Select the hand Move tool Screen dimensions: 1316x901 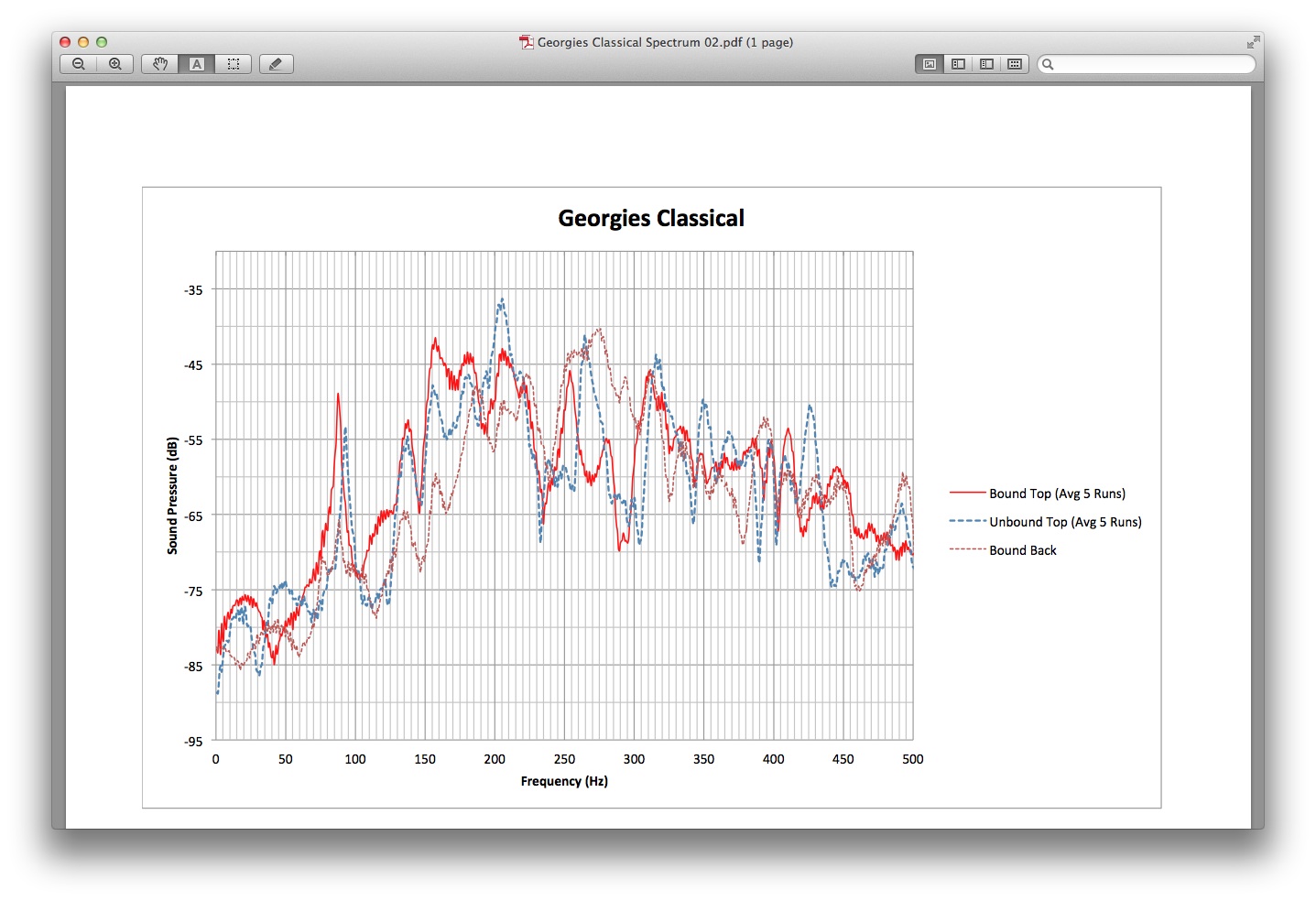click(160, 64)
